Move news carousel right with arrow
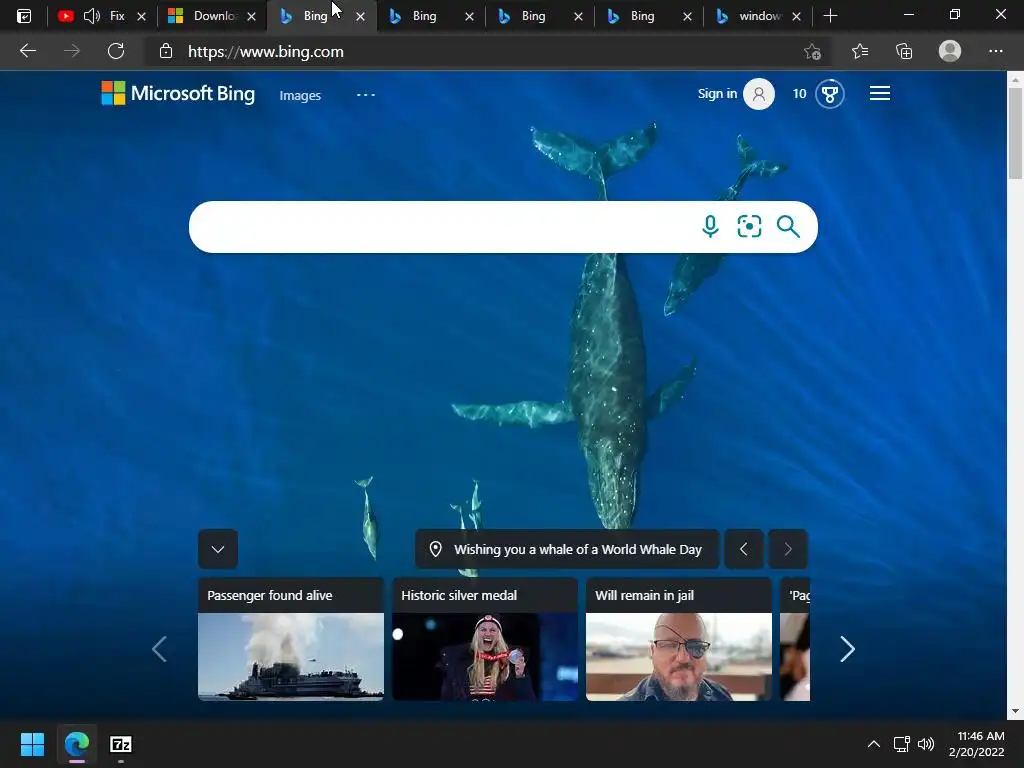Viewport: 1024px width, 768px height. [x=847, y=649]
